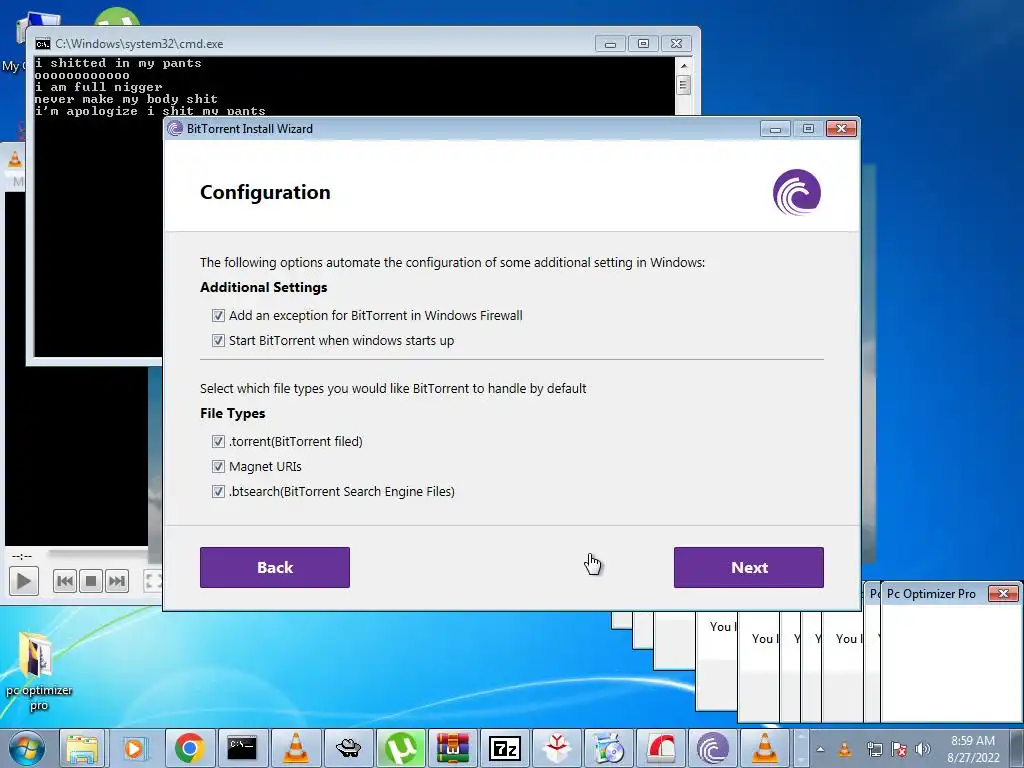The image size is (1024, 768).
Task: Switch to the cmd.exe taskbar icon
Action: point(242,748)
